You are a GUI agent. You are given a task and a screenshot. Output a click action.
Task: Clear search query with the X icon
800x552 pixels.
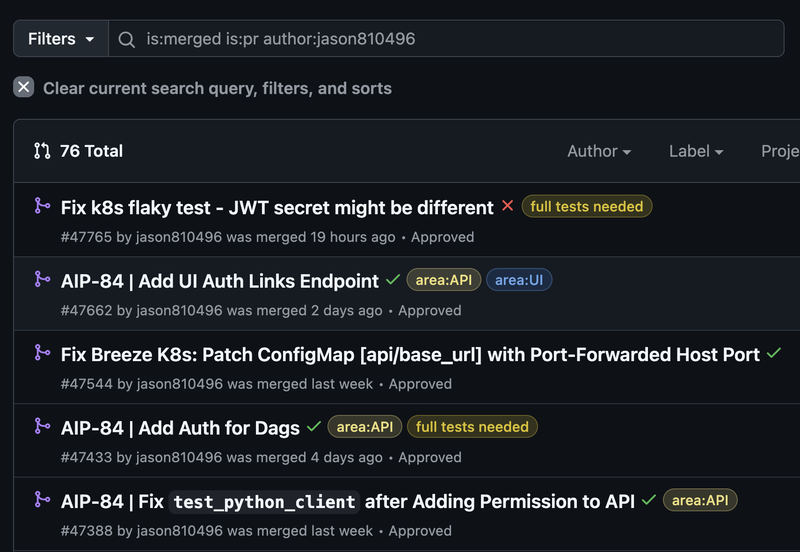(x=23, y=87)
